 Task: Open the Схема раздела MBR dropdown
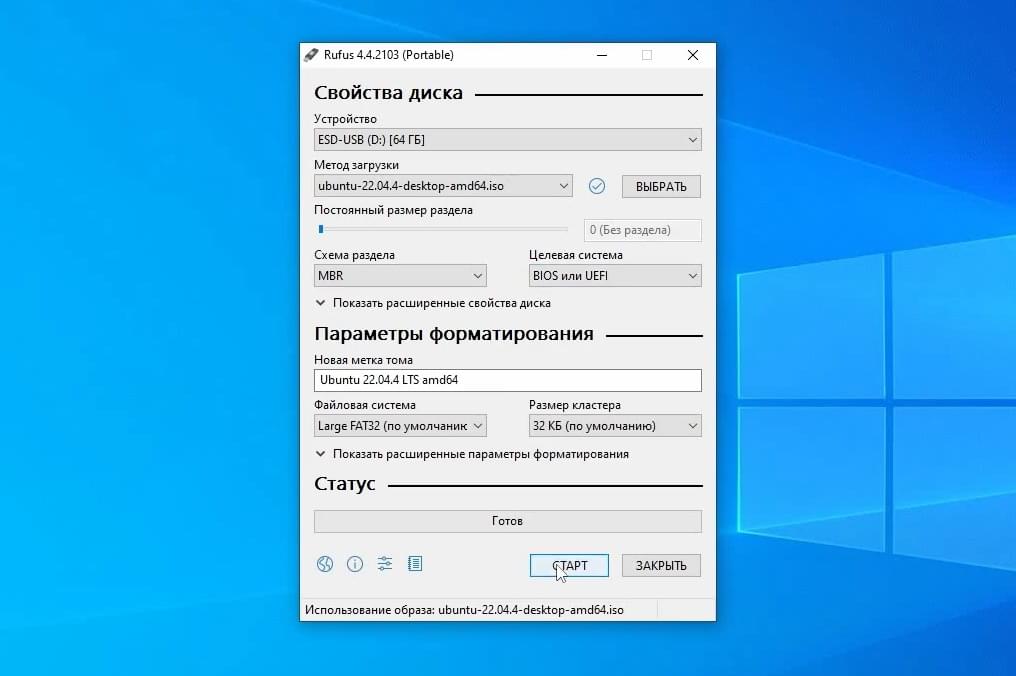point(400,275)
